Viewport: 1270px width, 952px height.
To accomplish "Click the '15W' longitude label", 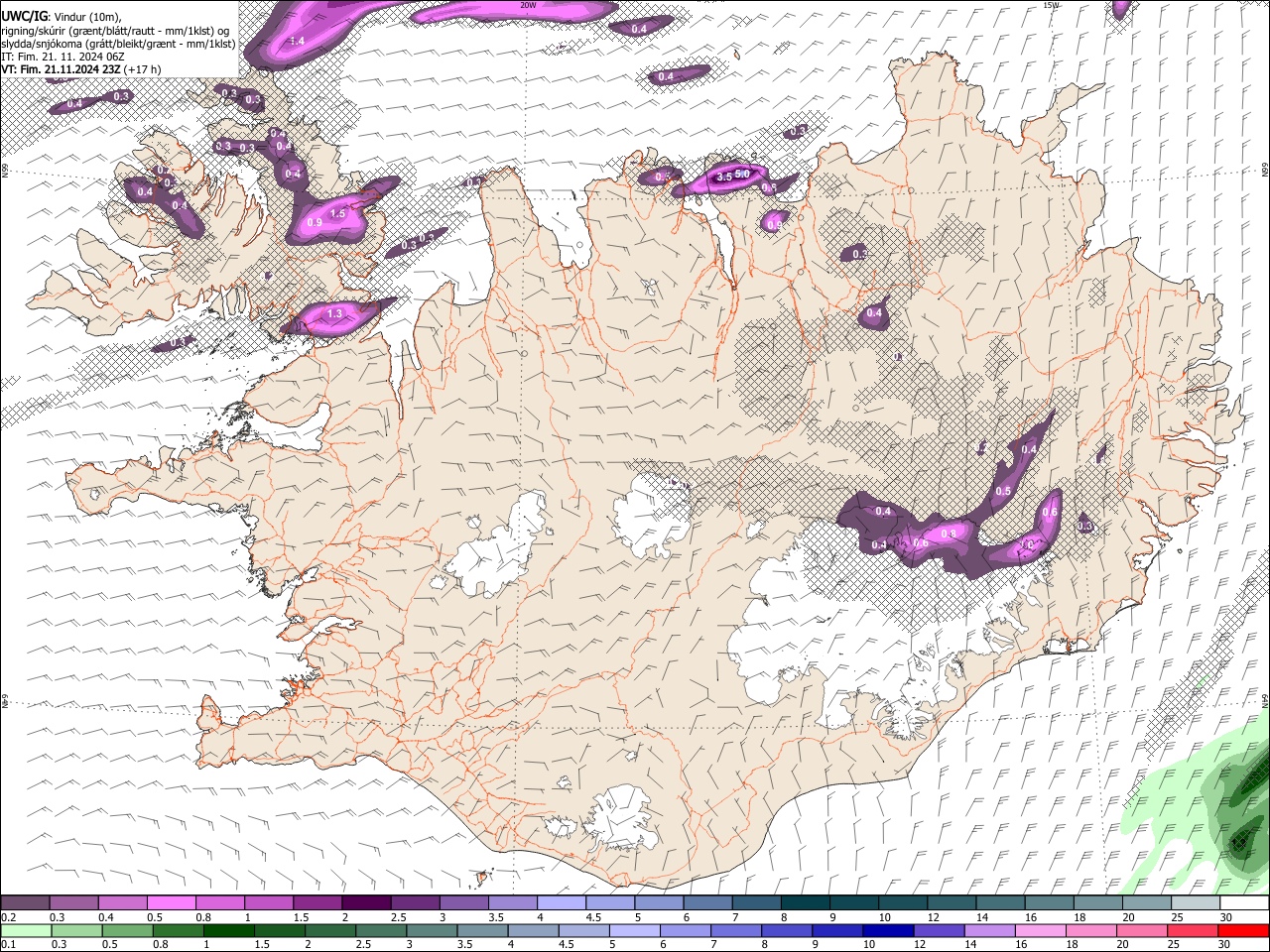I will point(1051,5).
